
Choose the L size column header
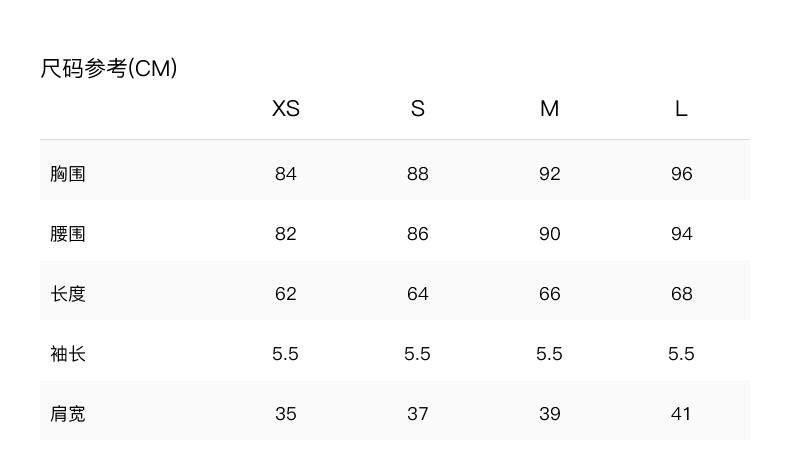[x=681, y=108]
